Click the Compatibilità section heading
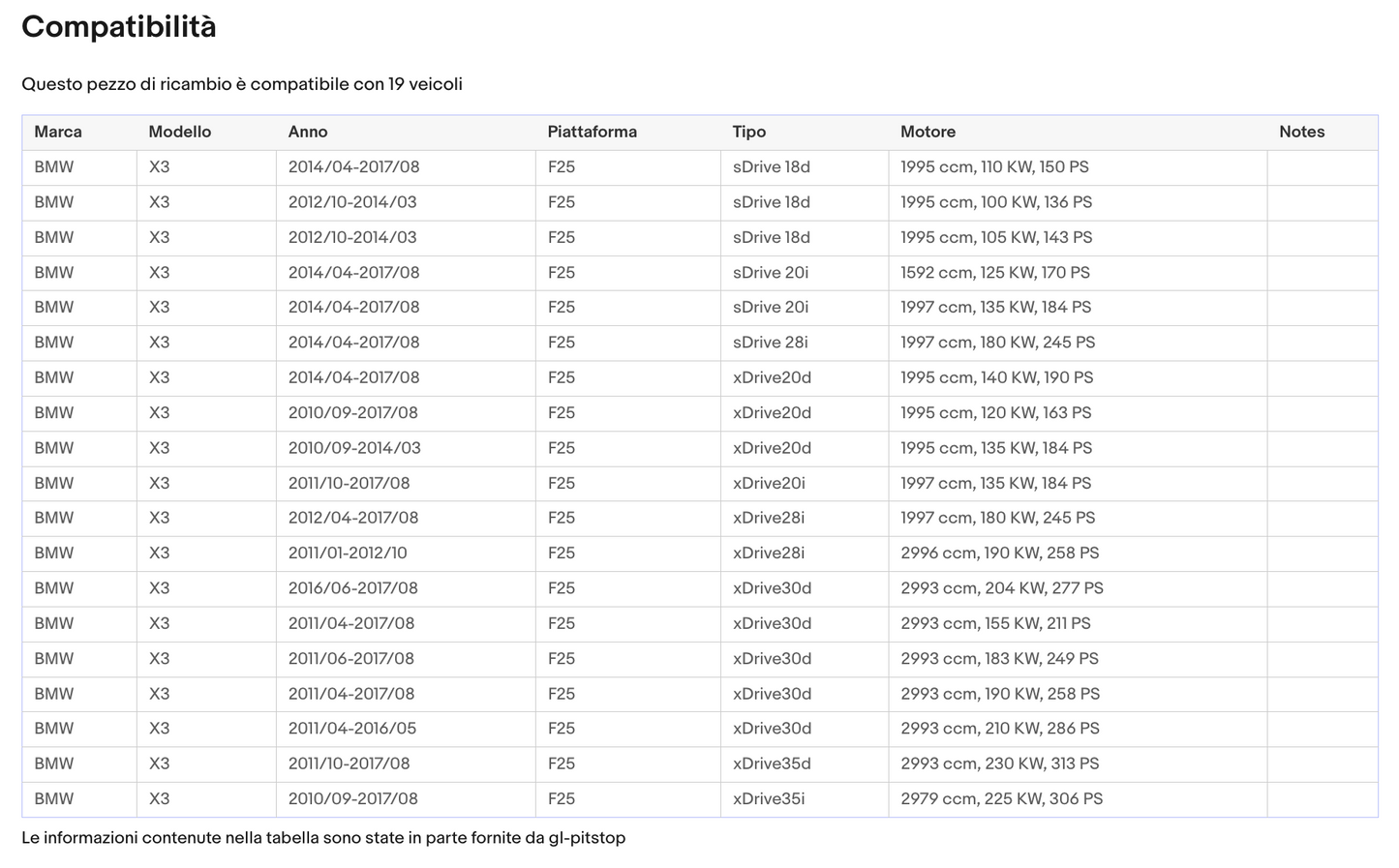Viewport: 1399px width, 868px height. (x=119, y=27)
